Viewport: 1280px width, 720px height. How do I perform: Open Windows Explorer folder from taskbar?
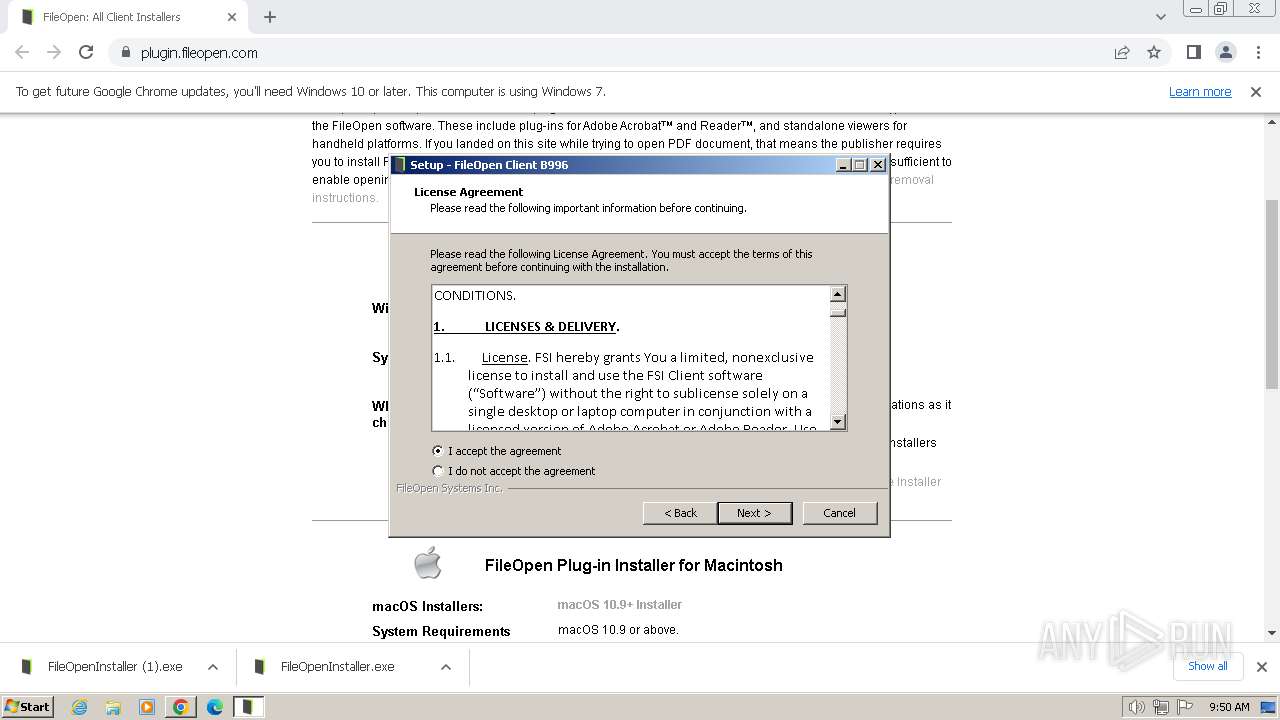[113, 707]
